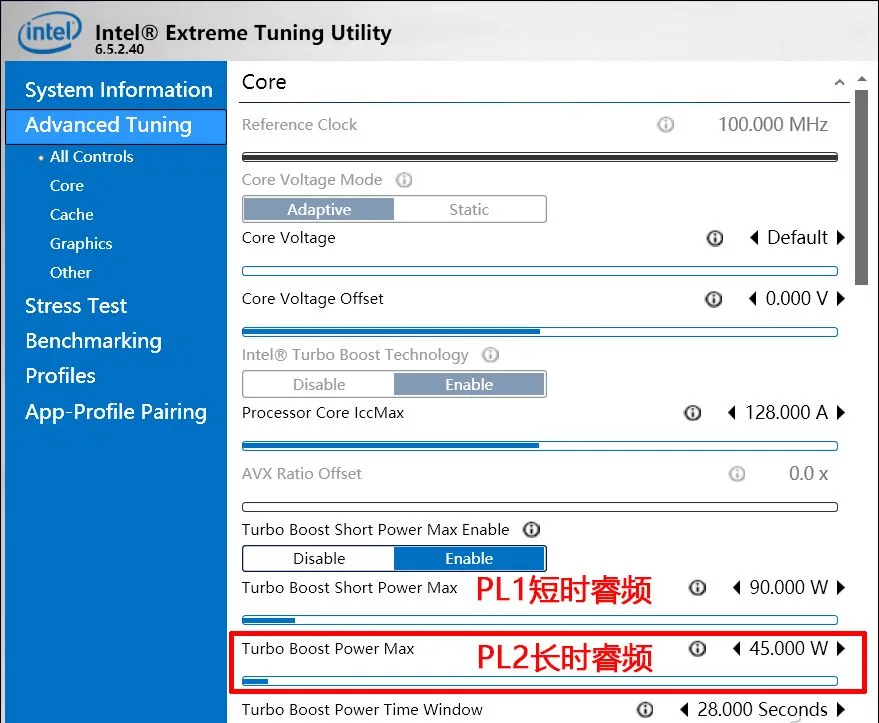Decrease the 45.000 W Turbo Boost Power Max
This screenshot has height=723, width=879.
737,649
